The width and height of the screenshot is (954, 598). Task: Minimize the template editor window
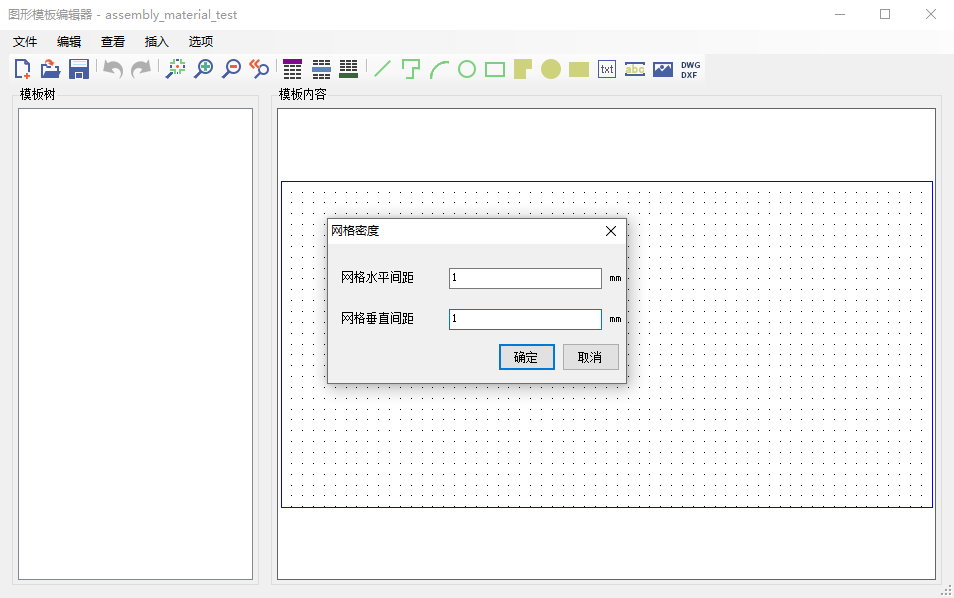click(x=840, y=14)
